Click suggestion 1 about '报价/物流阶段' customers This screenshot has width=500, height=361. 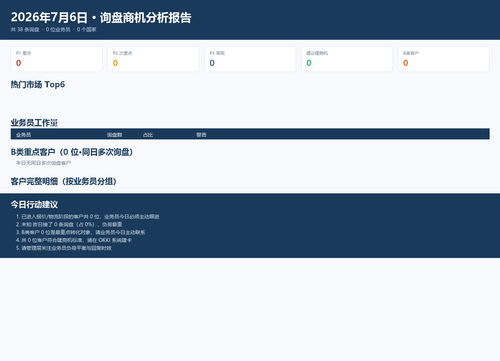click(88, 217)
